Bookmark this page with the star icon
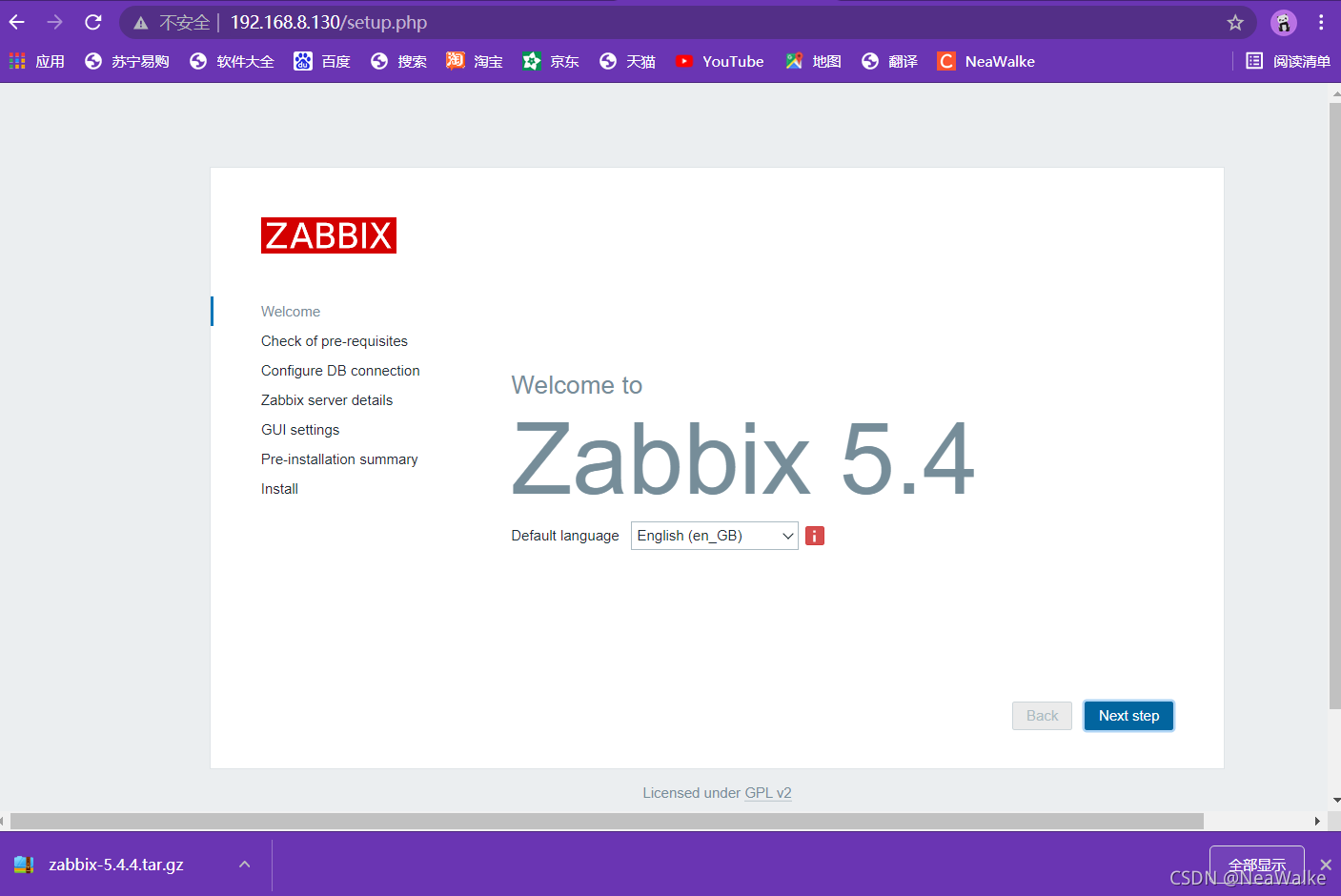This screenshot has height=896, width=1341. [1235, 23]
